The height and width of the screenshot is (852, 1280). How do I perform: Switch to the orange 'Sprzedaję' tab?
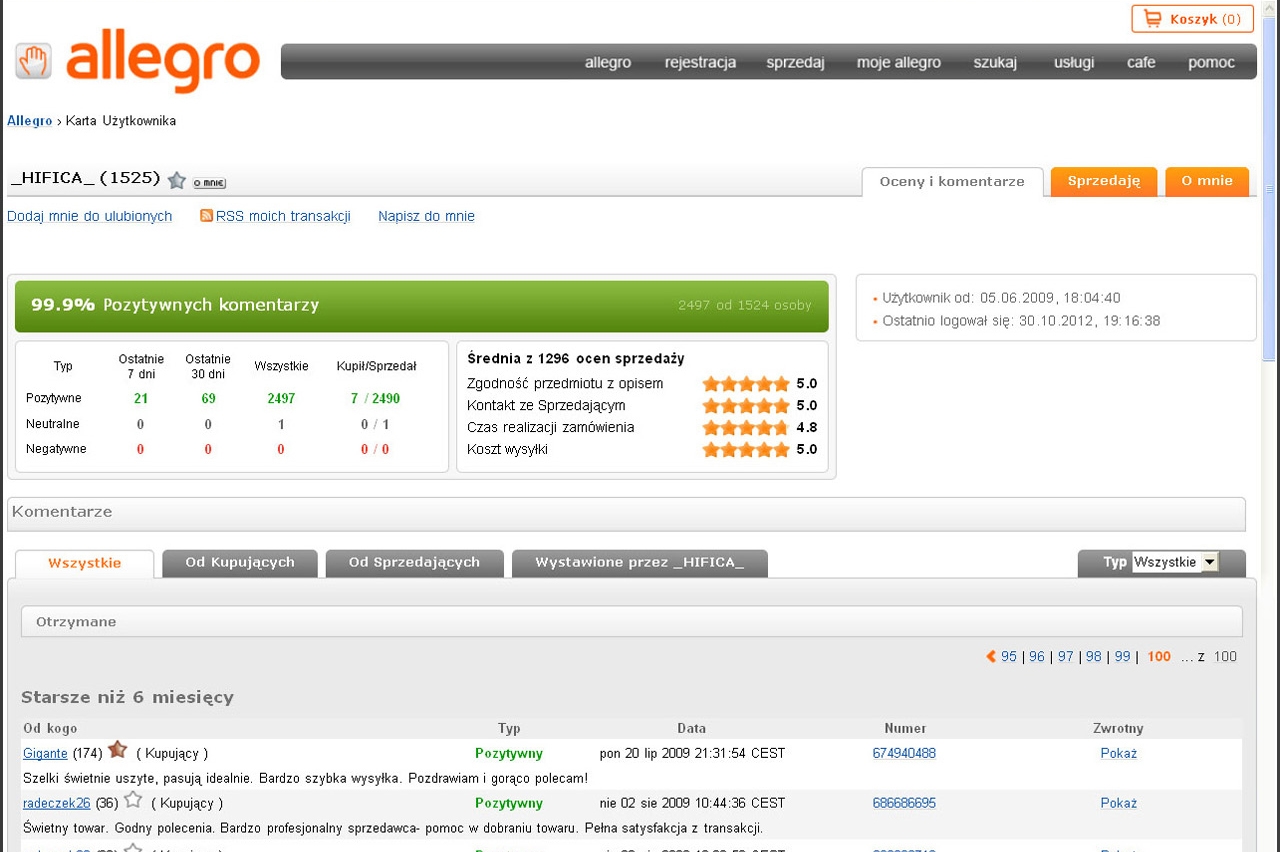tap(1104, 181)
